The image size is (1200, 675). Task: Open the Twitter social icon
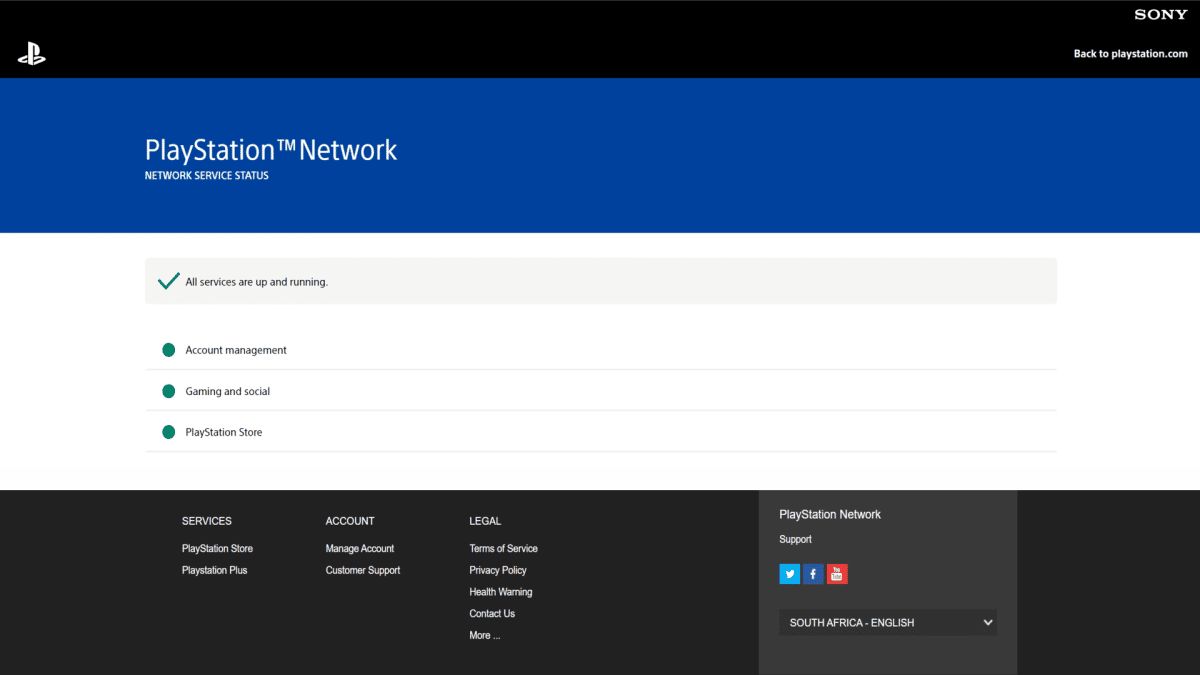point(790,574)
